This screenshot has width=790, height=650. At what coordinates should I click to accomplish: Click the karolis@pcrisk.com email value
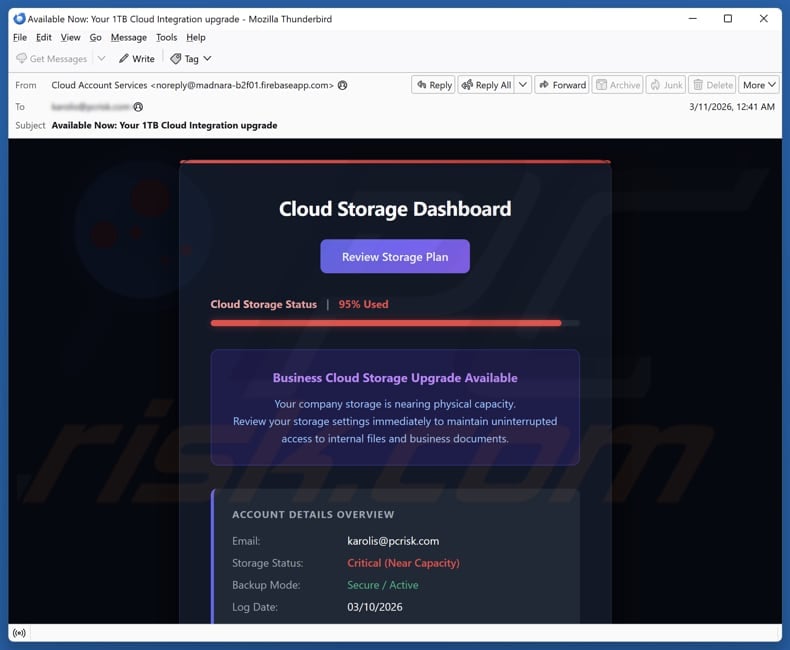pos(393,541)
